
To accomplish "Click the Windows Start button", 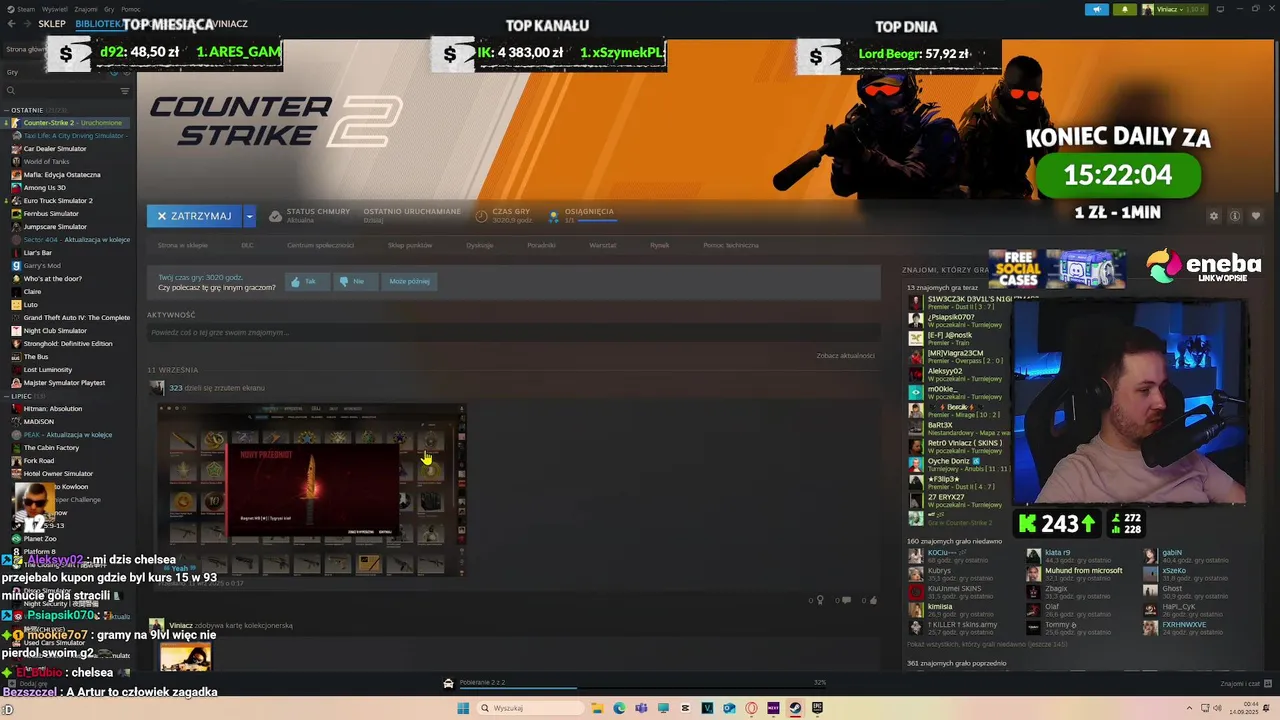I will click(x=463, y=708).
